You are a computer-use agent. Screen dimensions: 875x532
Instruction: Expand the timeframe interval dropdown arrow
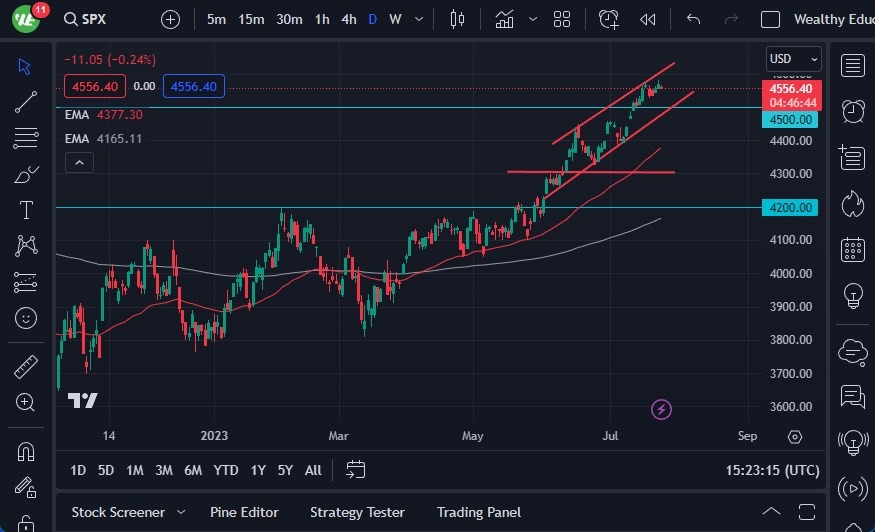(418, 19)
